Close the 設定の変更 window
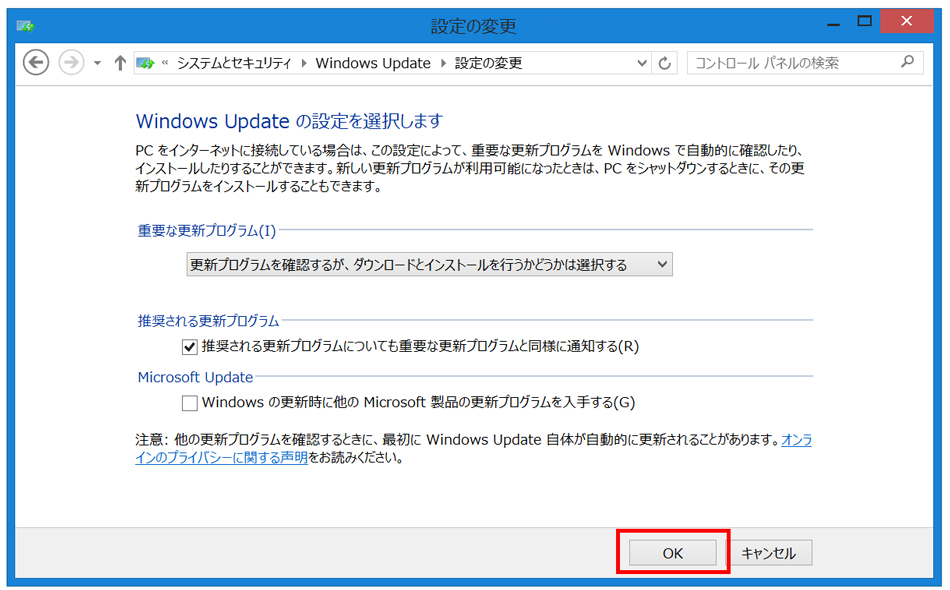950x590 pixels. (x=906, y=21)
